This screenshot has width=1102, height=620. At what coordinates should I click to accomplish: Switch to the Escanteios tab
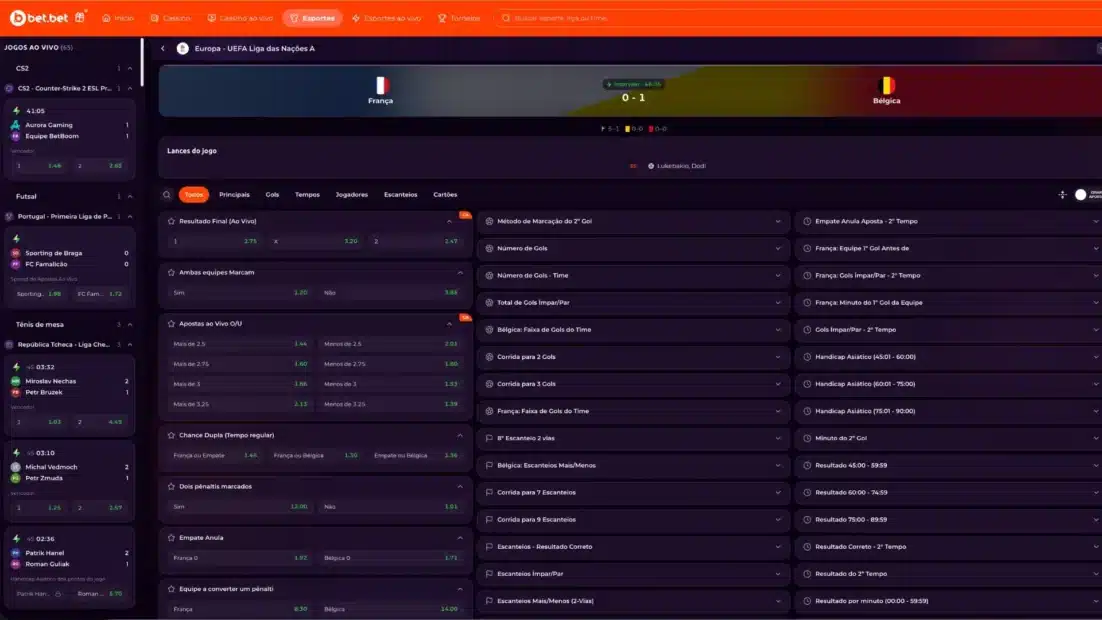pos(401,195)
